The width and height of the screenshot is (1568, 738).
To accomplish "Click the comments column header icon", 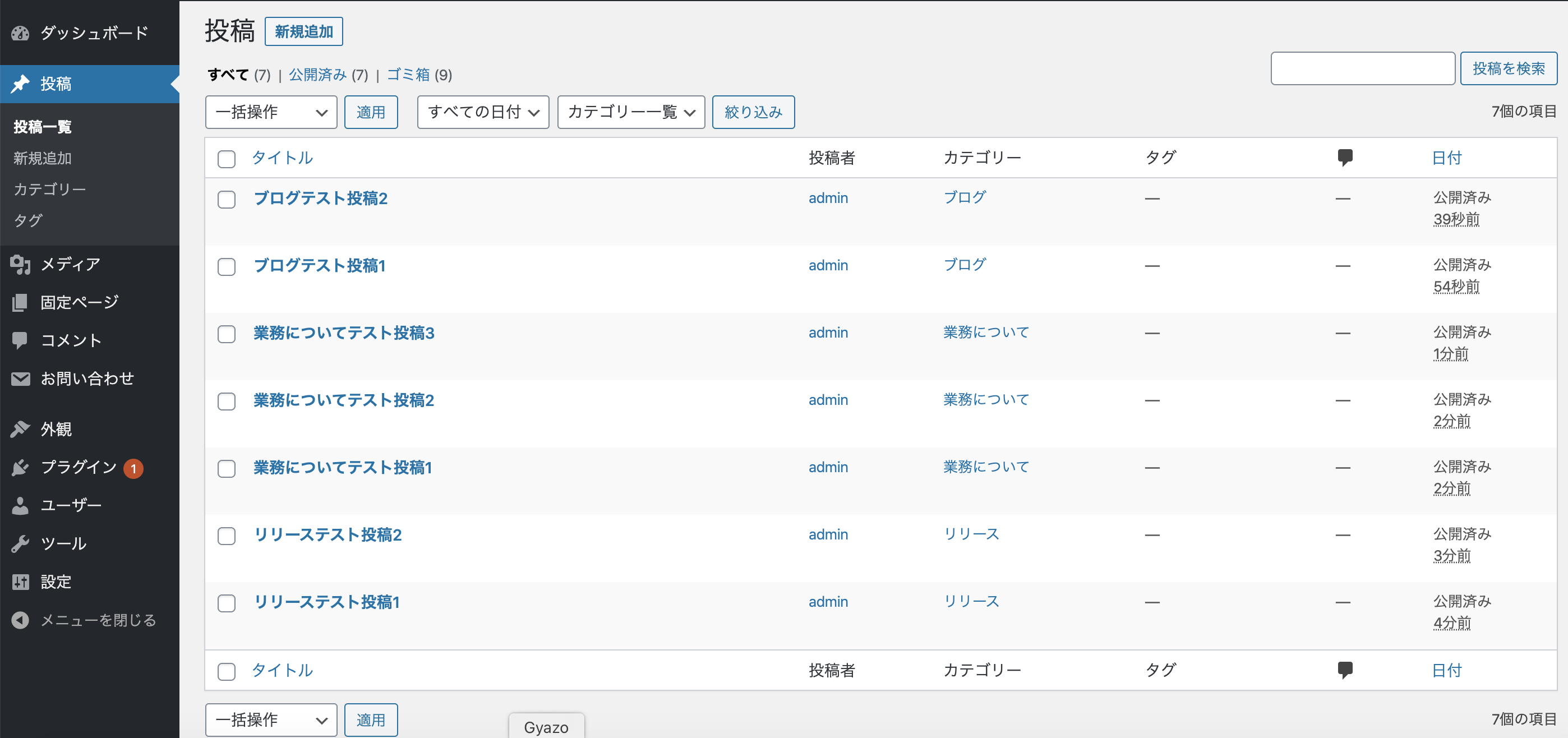I will (x=1345, y=157).
